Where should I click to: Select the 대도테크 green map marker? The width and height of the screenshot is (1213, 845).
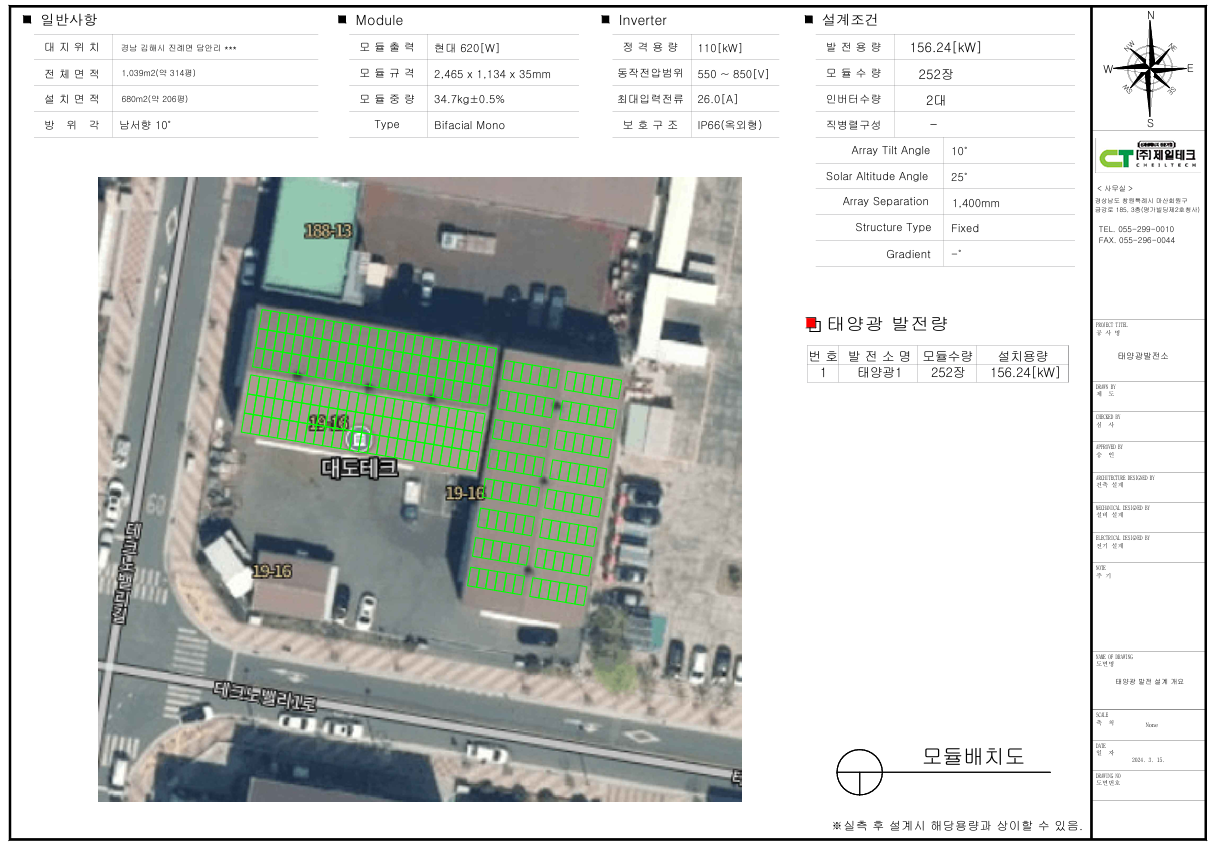(357, 440)
